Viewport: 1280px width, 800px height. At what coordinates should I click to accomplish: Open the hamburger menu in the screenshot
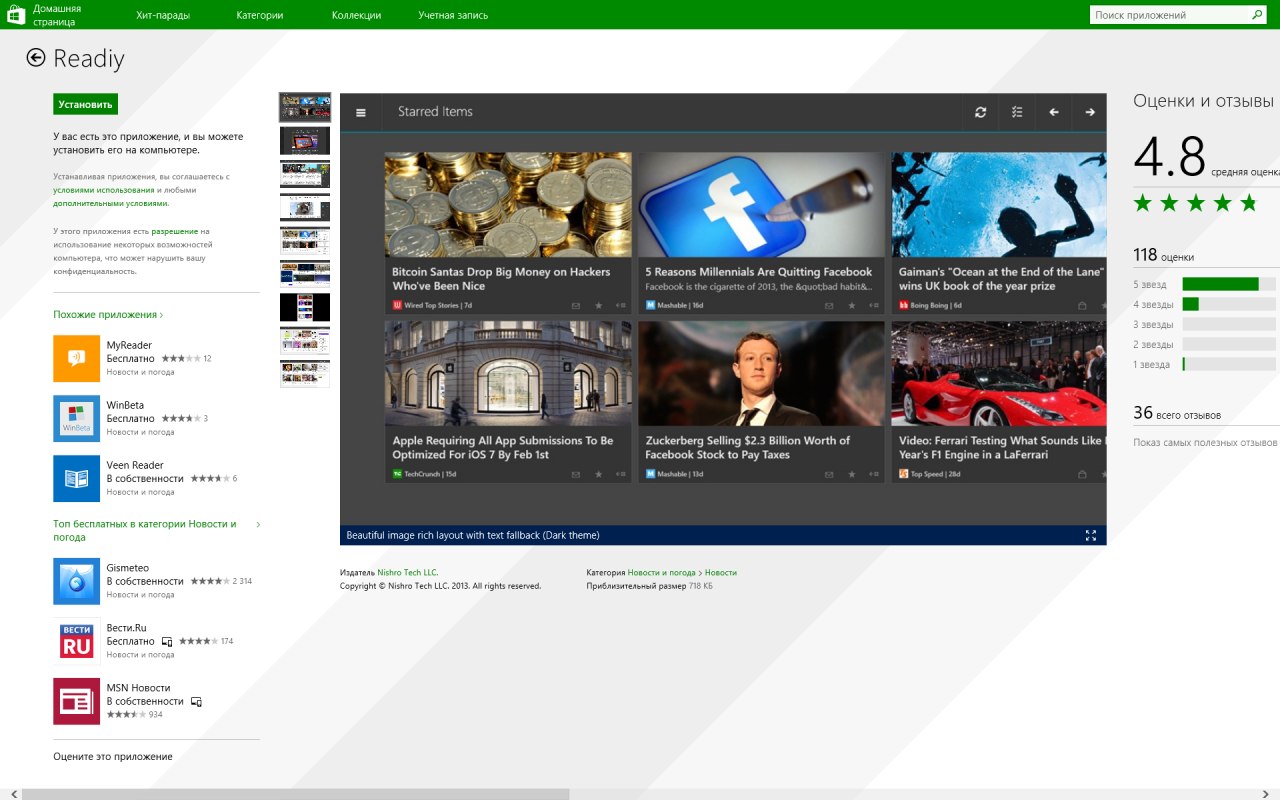click(361, 112)
